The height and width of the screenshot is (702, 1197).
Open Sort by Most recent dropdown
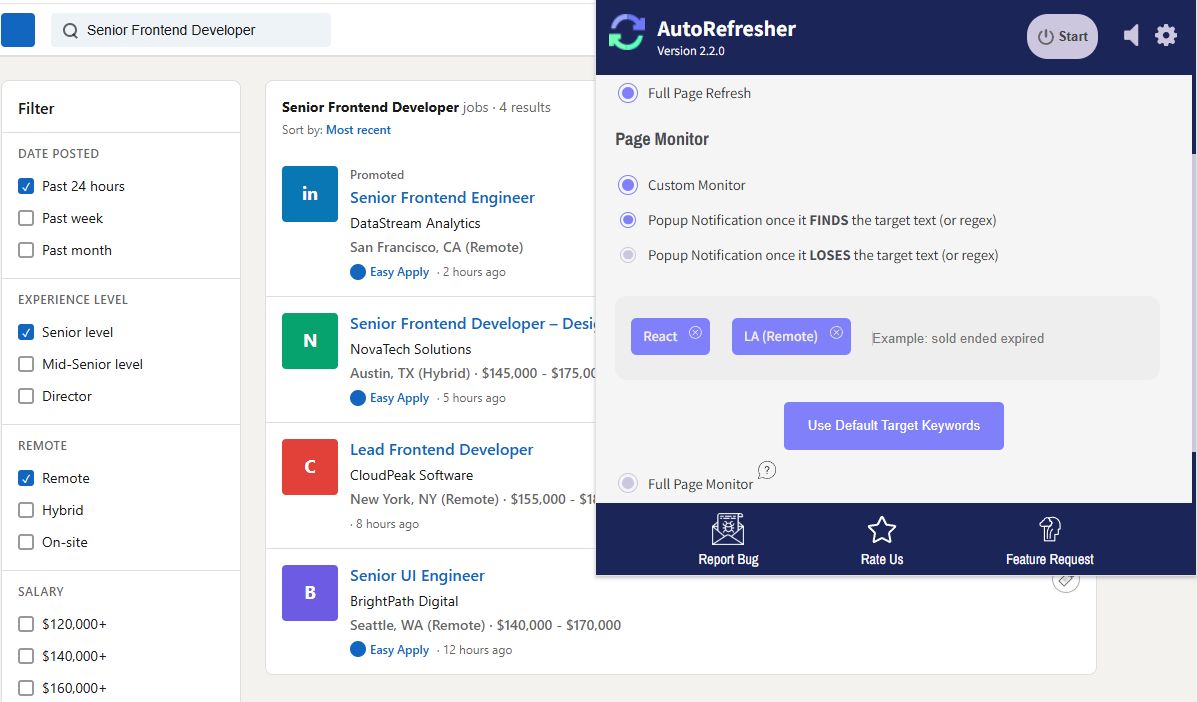tap(358, 130)
